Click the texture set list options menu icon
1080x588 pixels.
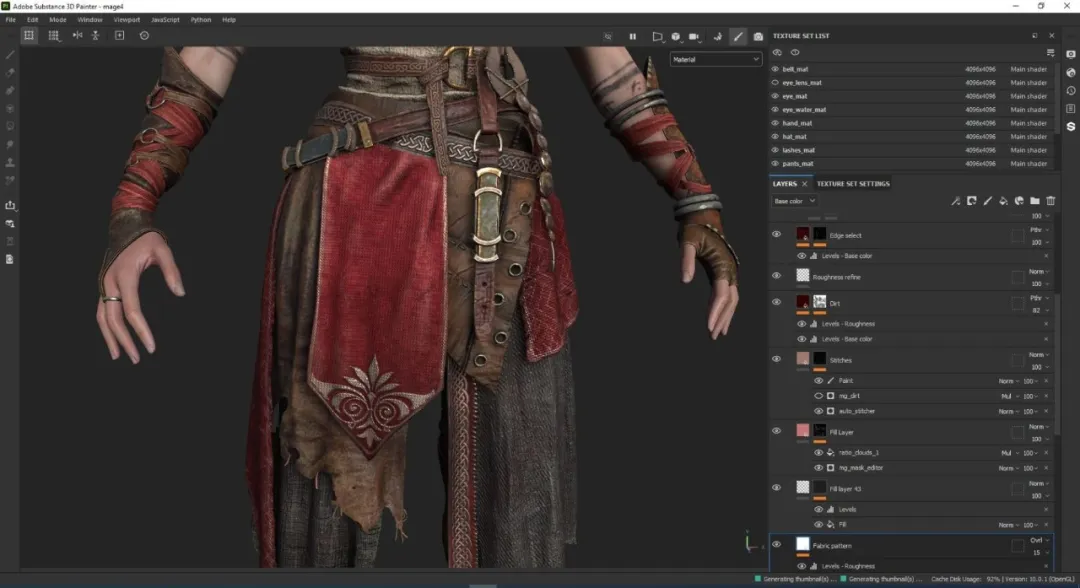pyautogui.click(x=1050, y=52)
